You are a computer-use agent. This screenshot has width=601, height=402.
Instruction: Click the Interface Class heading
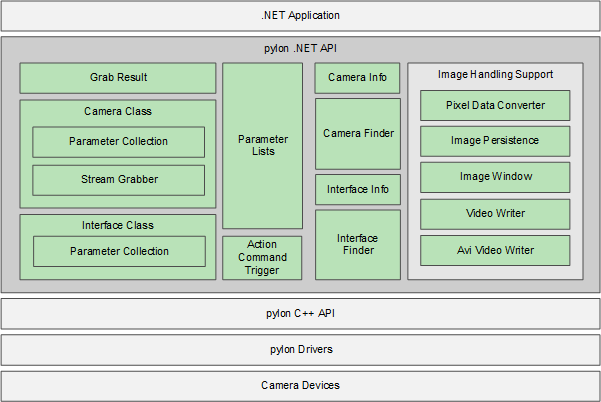[x=118, y=225]
